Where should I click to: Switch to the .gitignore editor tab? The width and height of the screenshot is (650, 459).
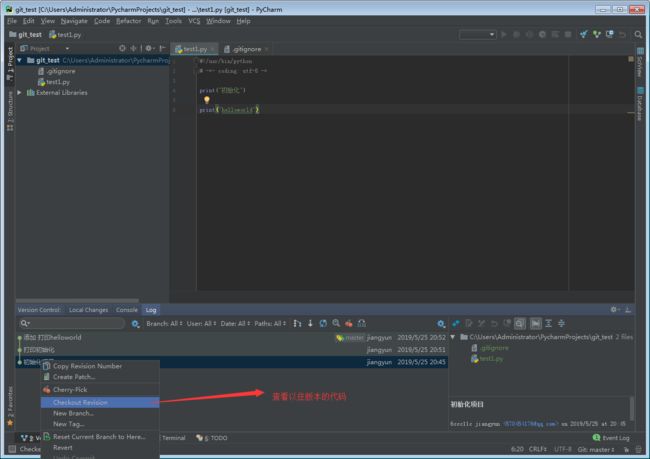point(247,49)
